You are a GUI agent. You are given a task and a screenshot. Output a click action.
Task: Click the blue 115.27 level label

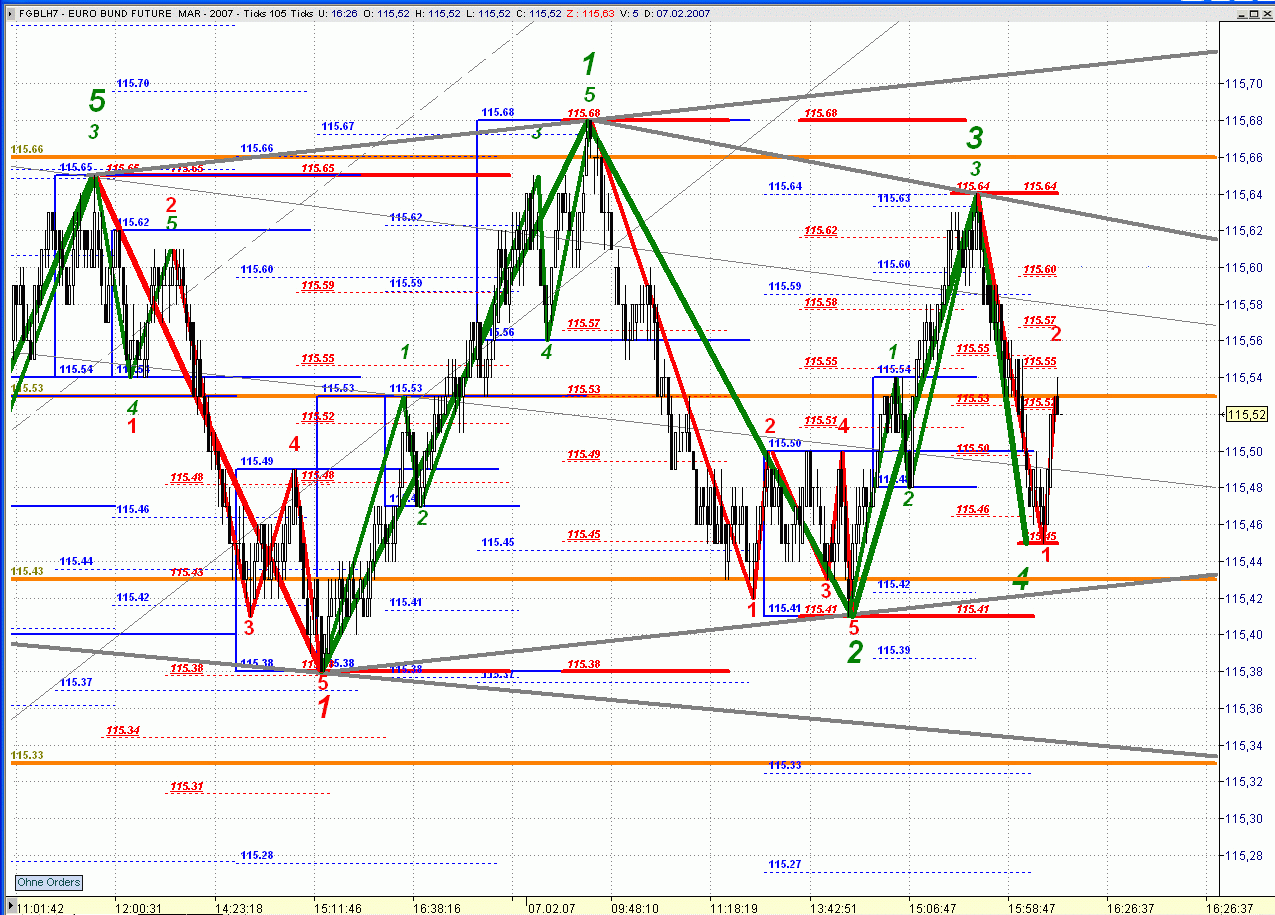pyautogui.click(x=785, y=864)
